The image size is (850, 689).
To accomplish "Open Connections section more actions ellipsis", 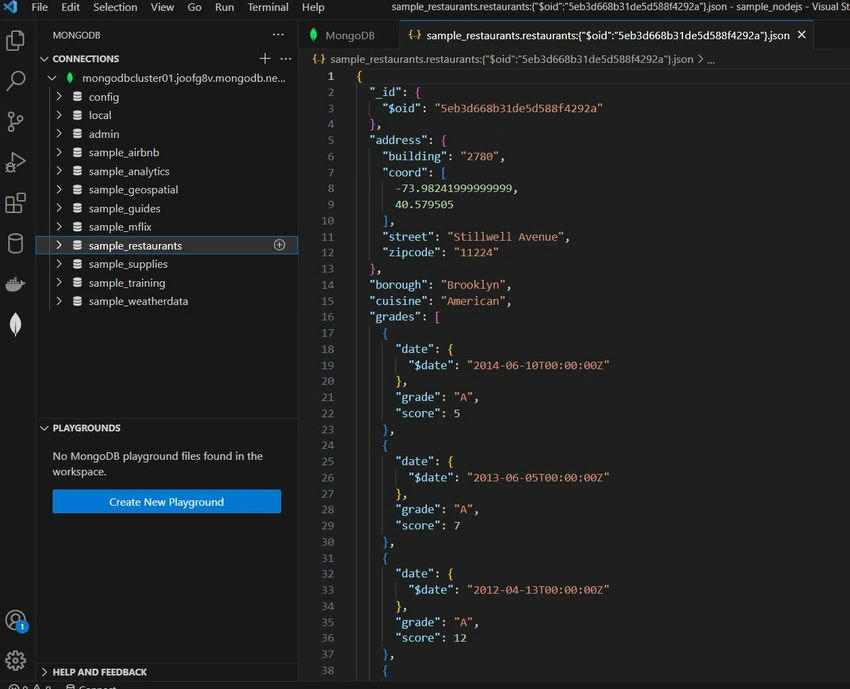I will tap(286, 58).
